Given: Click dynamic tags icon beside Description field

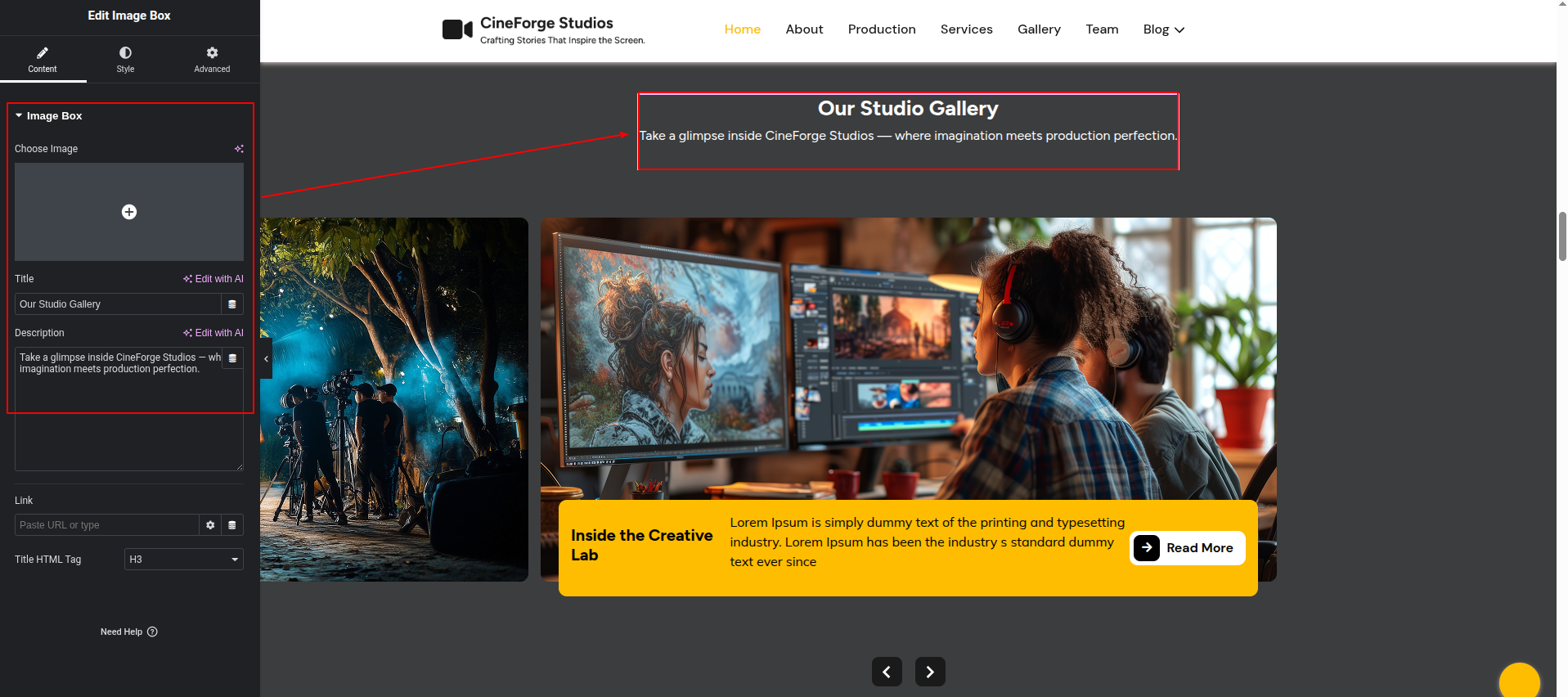Looking at the screenshot, I should [x=232, y=358].
